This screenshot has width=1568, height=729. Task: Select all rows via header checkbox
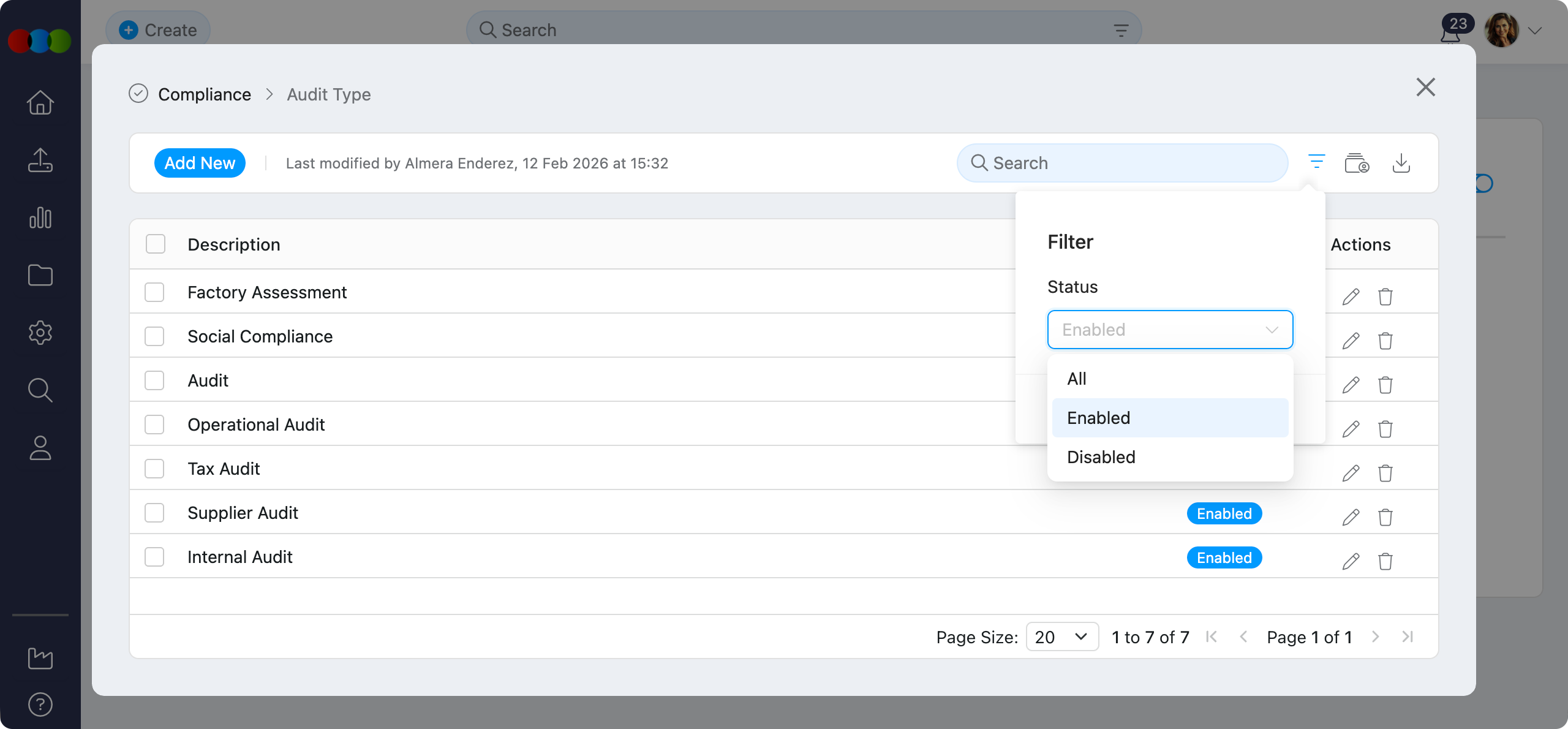(156, 244)
